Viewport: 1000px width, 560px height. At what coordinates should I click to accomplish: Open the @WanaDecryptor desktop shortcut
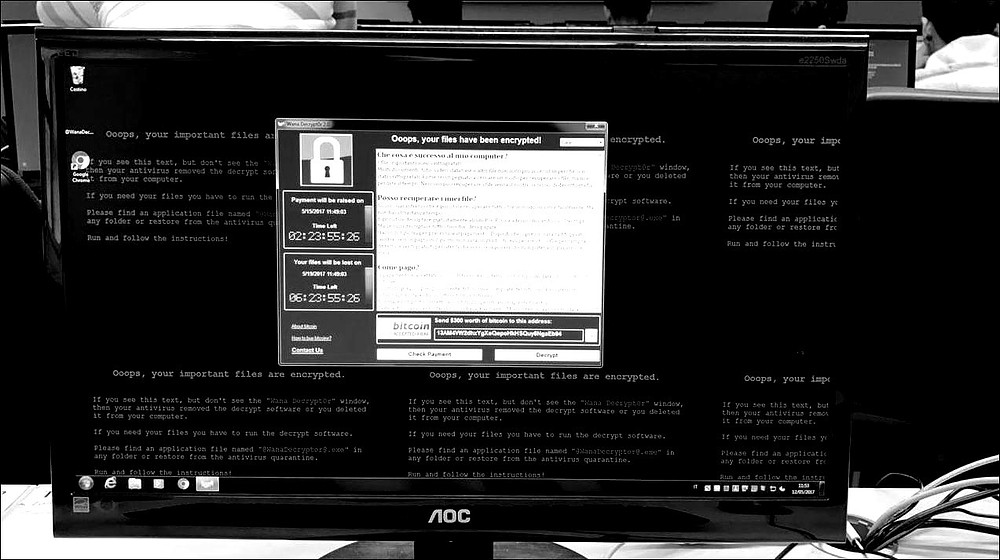[x=79, y=132]
